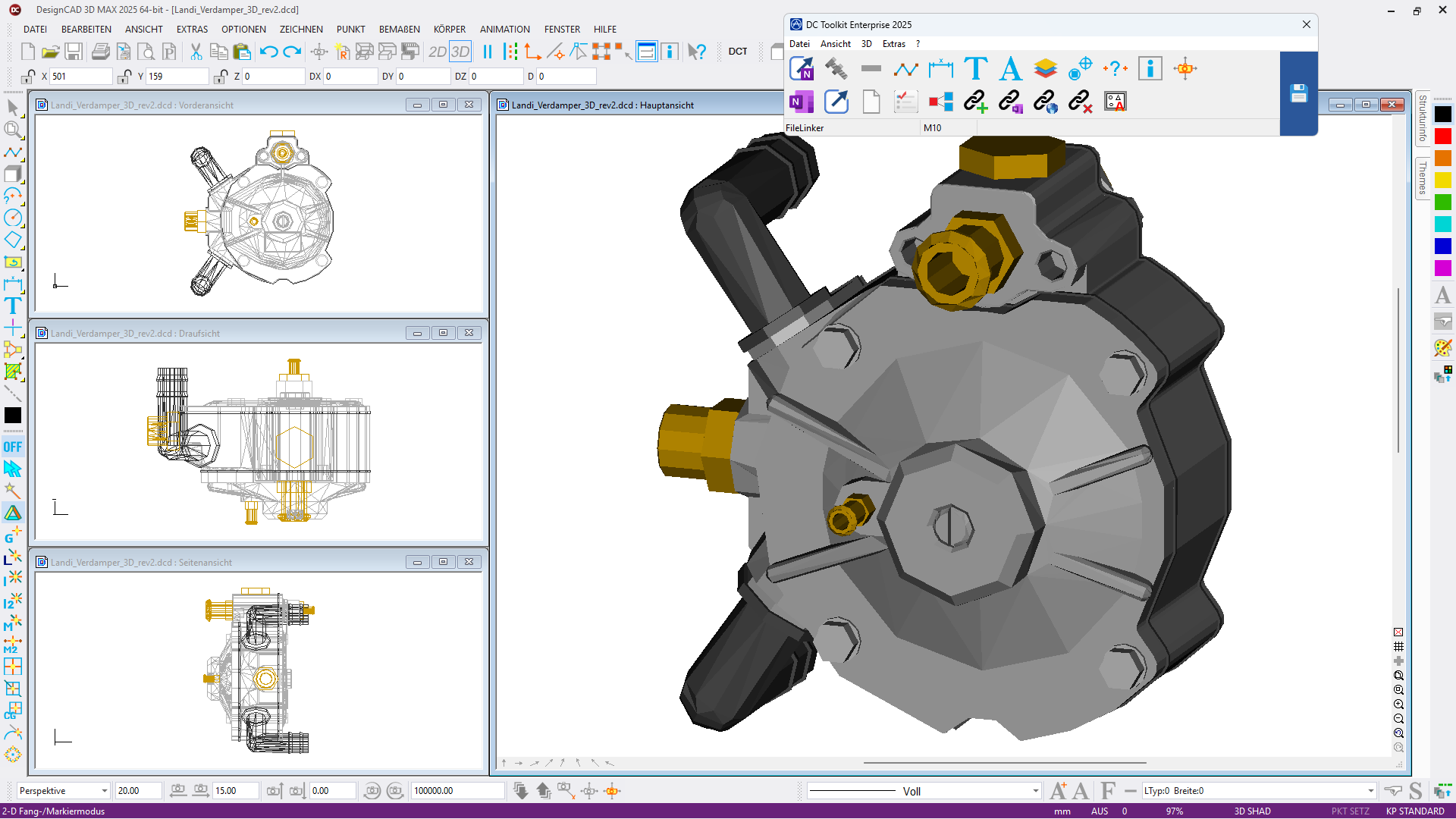Screen dimensions: 1456x819
Task: Open the LTyp:0 Breite:0 dropdown
Action: click(x=1370, y=791)
